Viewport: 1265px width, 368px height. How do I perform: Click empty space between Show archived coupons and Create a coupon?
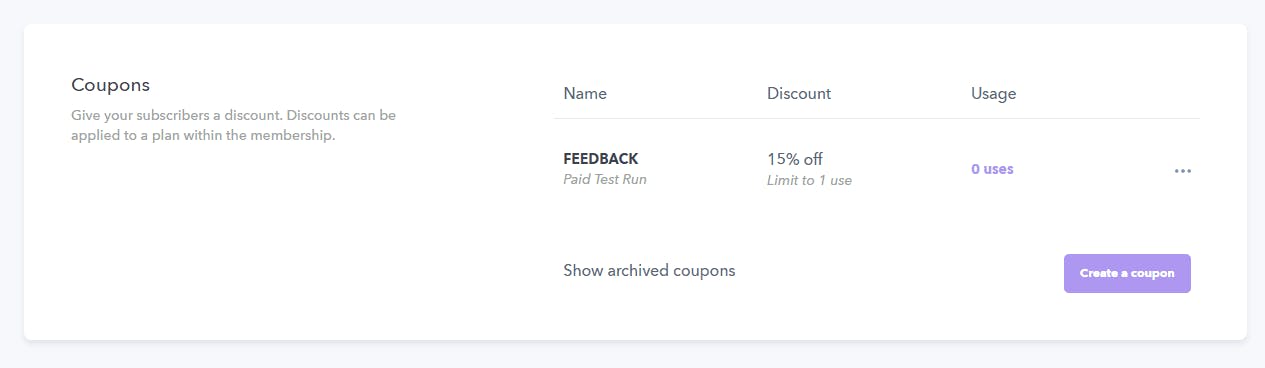(x=900, y=272)
